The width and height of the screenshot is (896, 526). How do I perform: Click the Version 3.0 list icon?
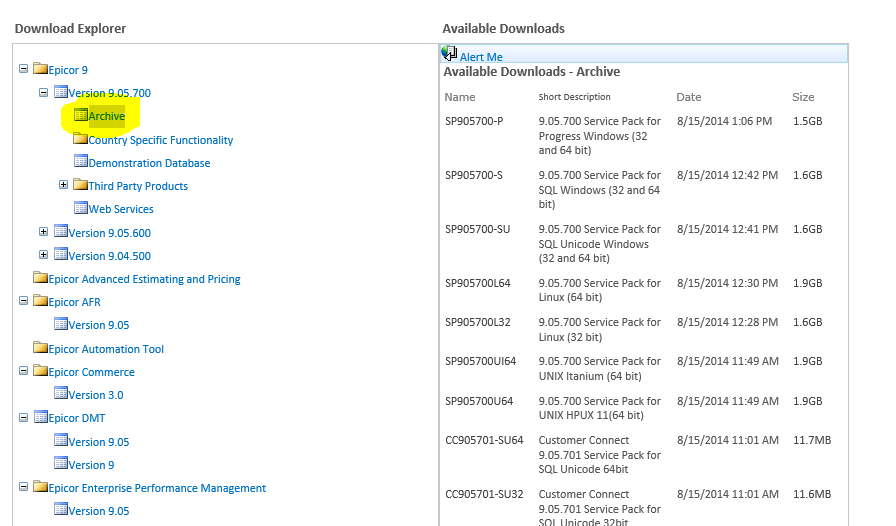click(61, 393)
